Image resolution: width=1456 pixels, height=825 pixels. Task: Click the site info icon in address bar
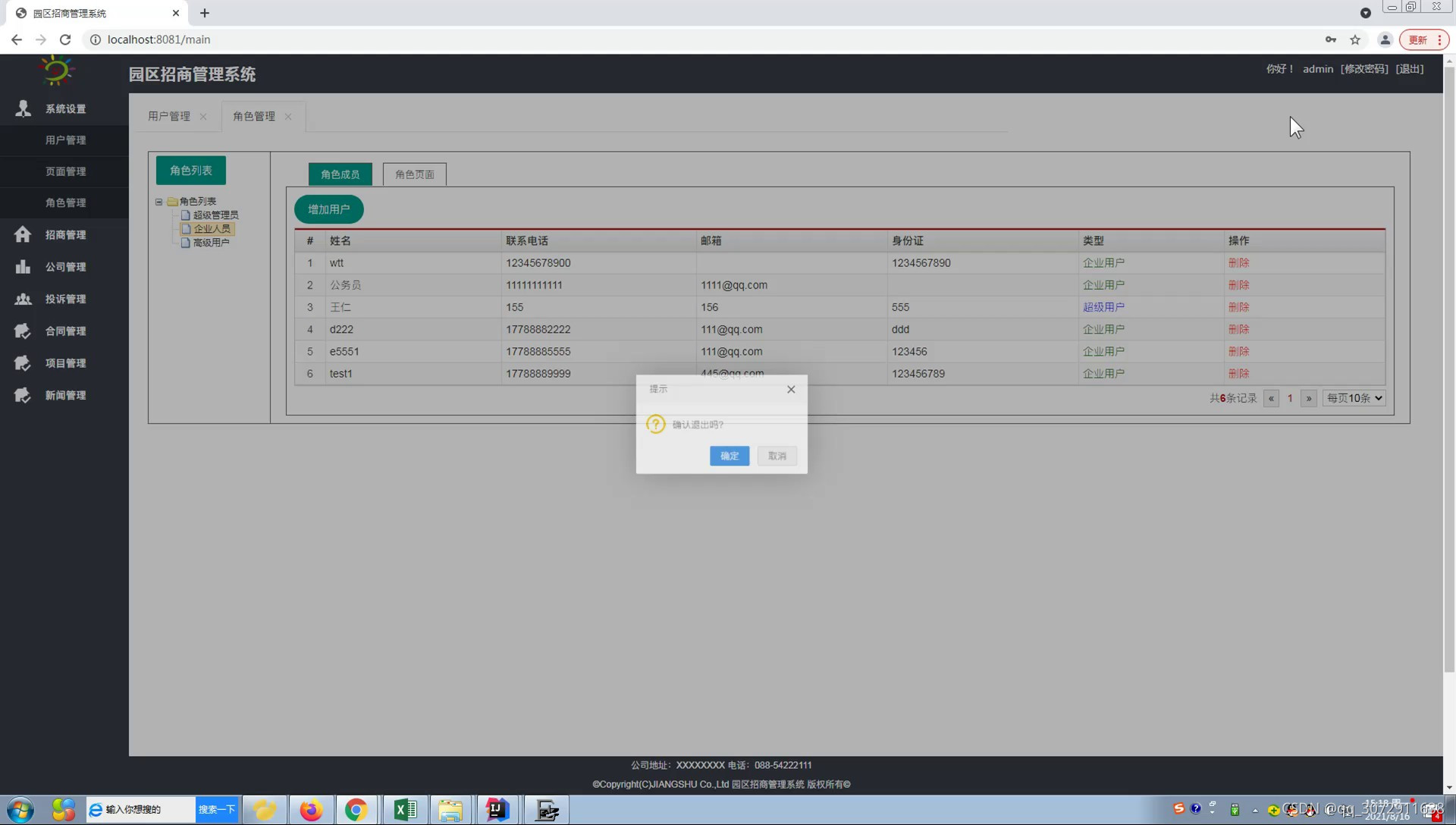click(96, 39)
